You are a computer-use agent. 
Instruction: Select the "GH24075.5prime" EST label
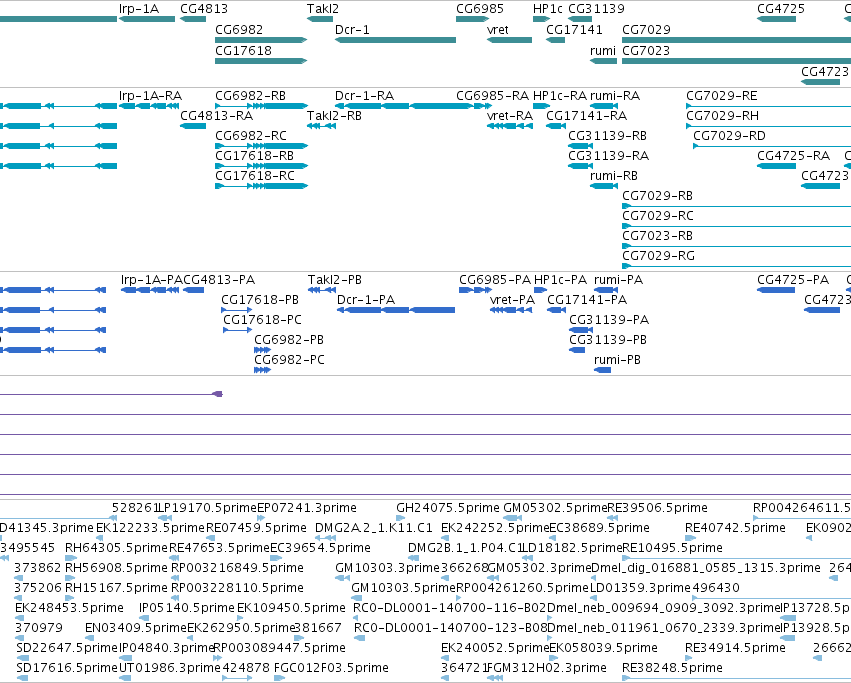(x=448, y=508)
